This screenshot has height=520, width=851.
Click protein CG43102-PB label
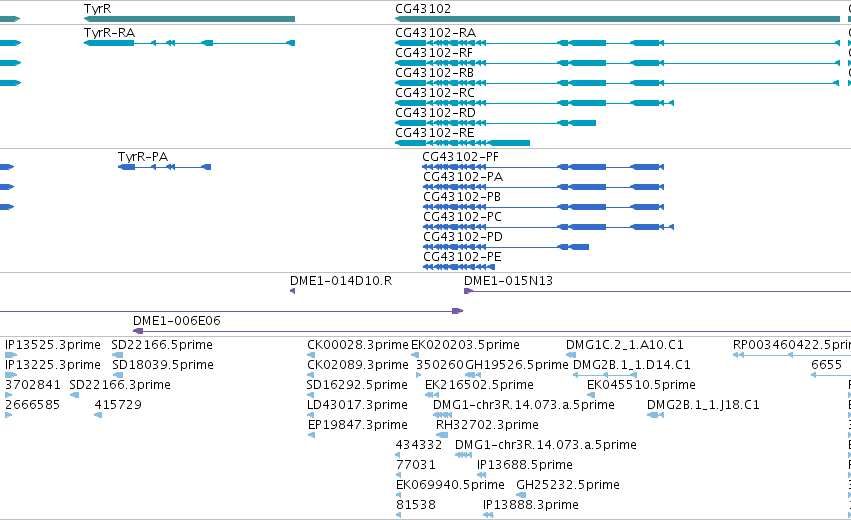click(462, 197)
